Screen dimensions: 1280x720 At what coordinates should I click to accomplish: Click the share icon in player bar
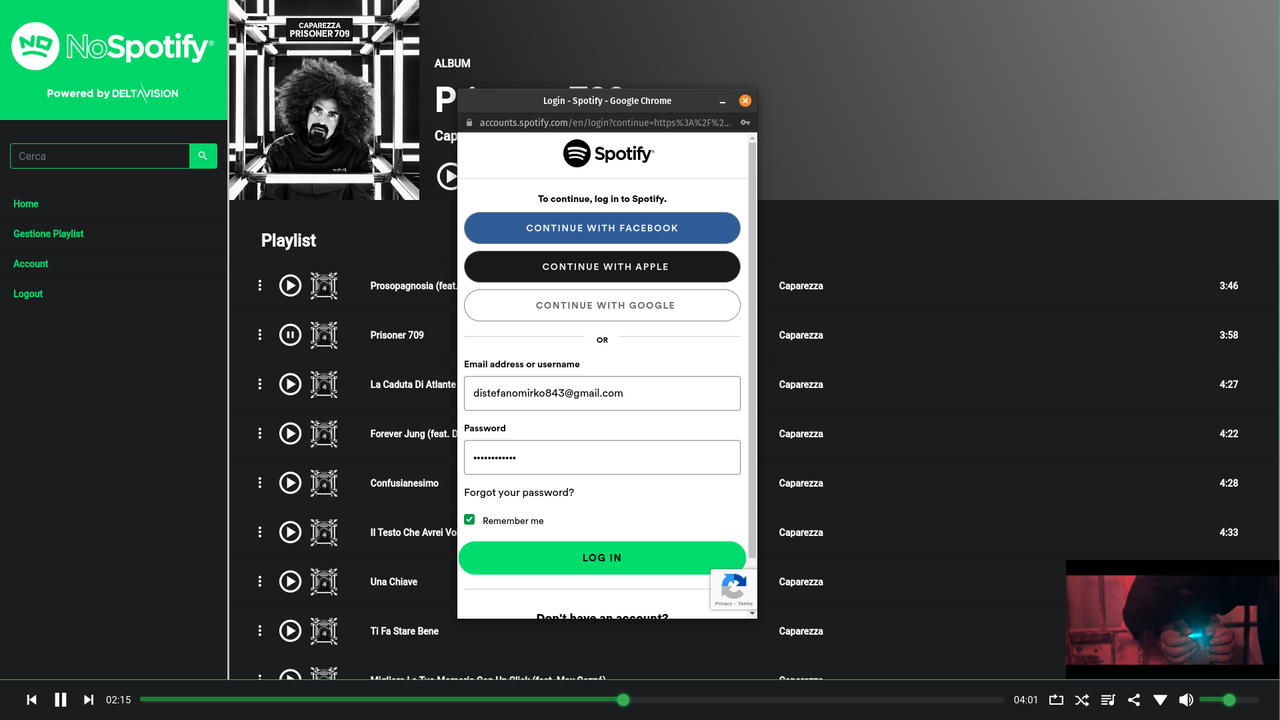click(x=1134, y=700)
